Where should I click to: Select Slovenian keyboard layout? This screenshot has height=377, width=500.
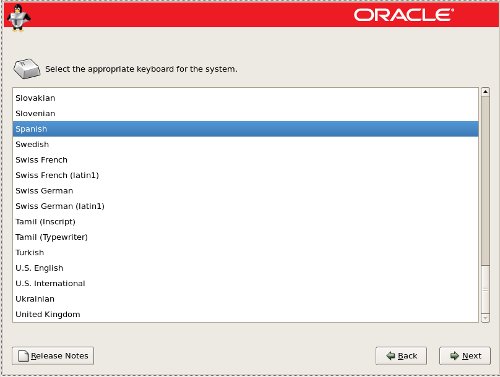[245, 113]
